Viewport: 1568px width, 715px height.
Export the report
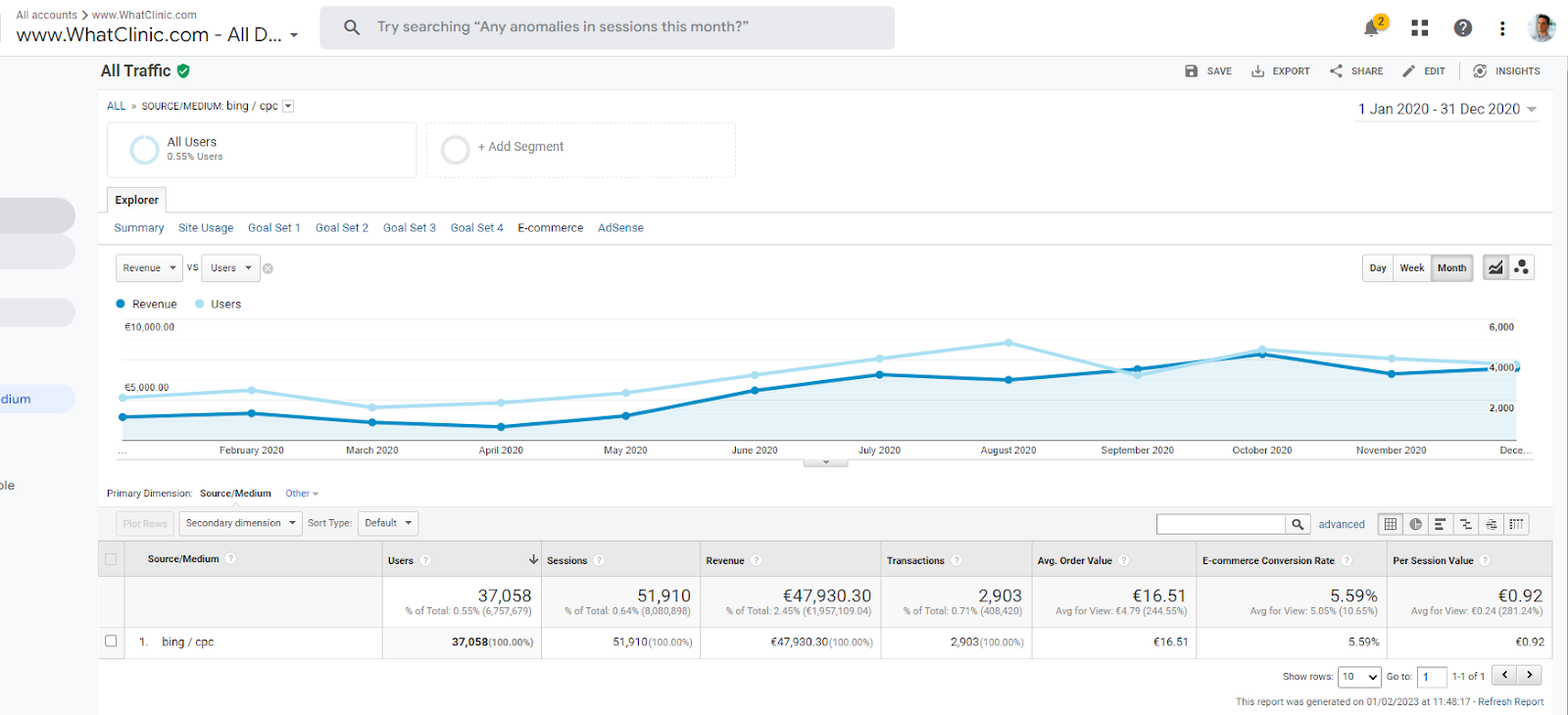pos(1280,71)
